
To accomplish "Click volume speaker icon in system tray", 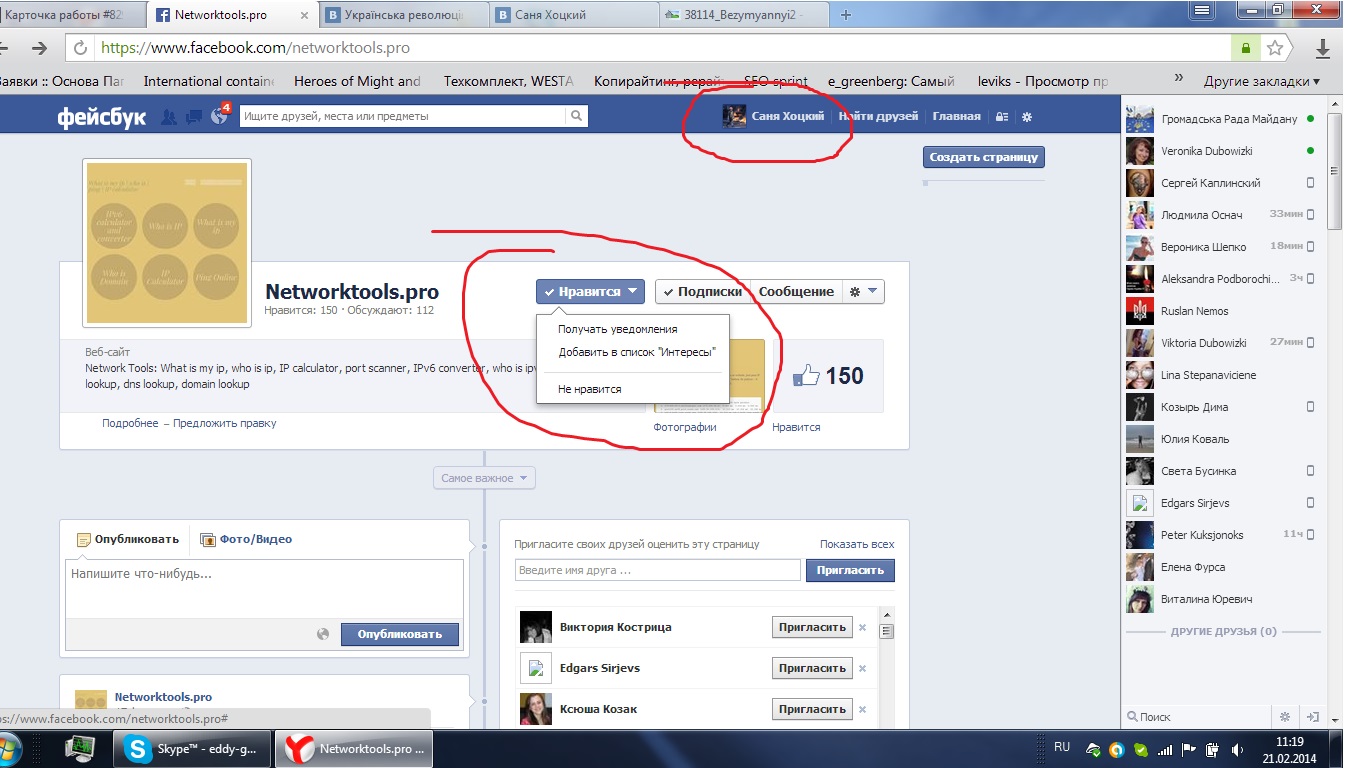I will coord(1238,749).
